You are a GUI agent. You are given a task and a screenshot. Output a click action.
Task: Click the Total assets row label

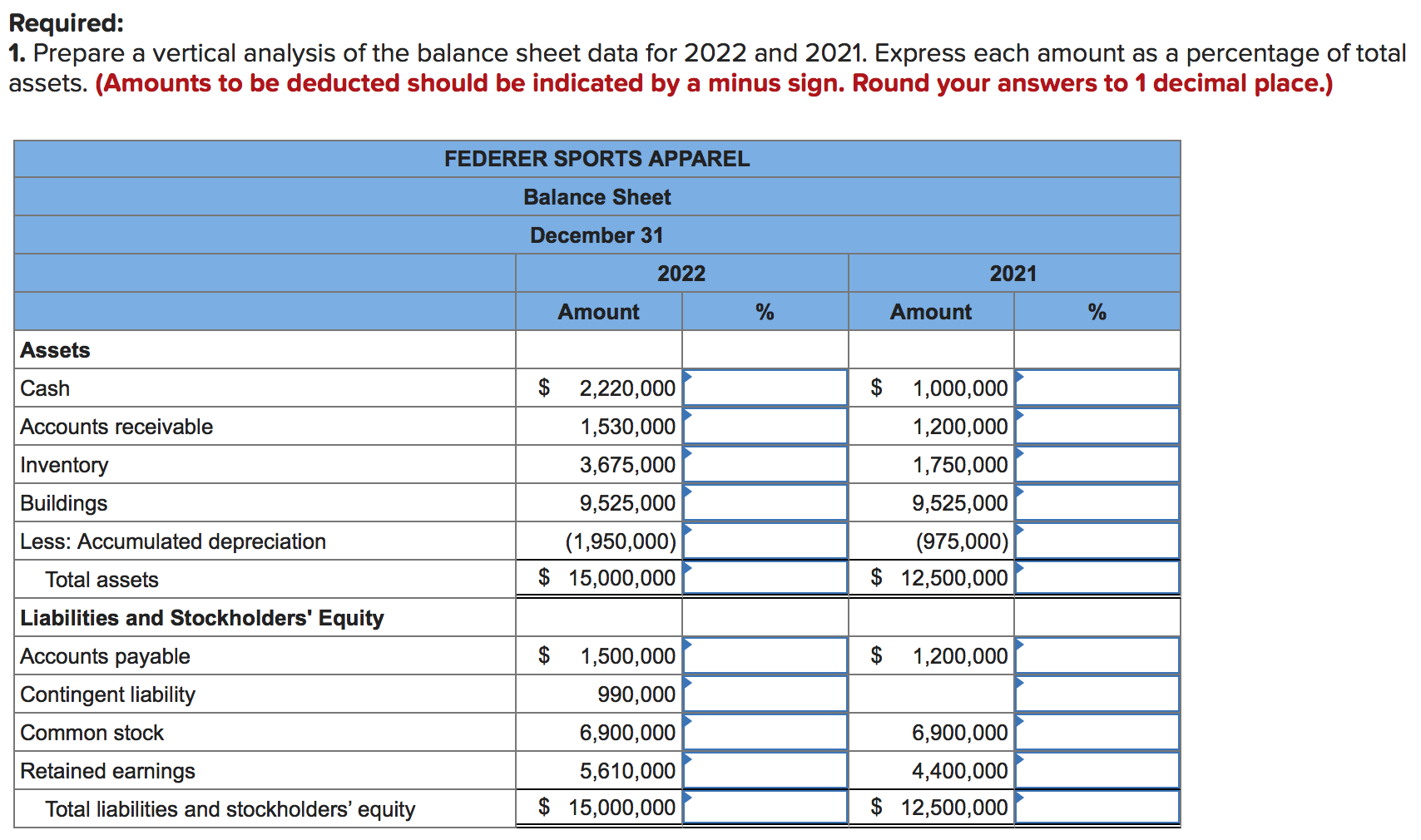[x=101, y=580]
